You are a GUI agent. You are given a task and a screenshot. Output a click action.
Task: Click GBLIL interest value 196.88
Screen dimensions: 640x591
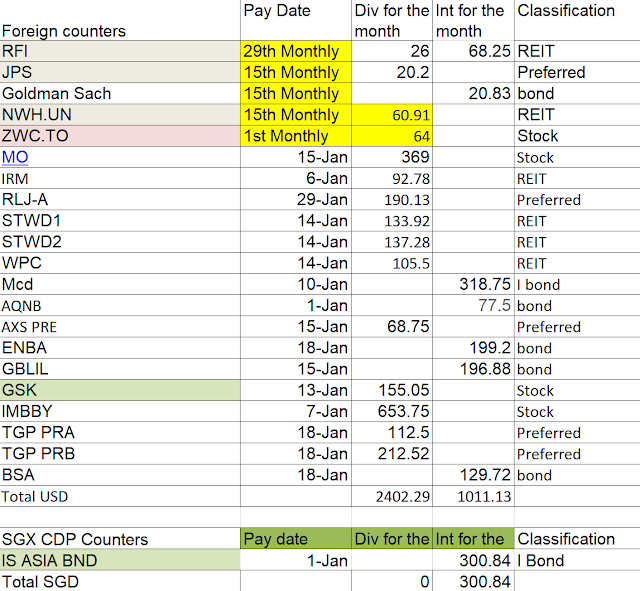(x=473, y=369)
